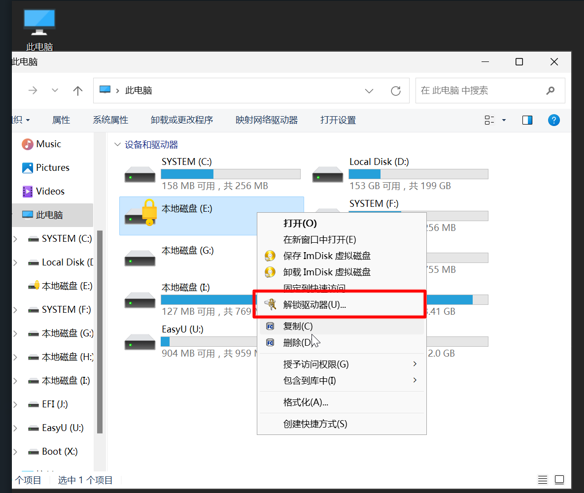Select the Local Disk (I:) drive icon
The height and width of the screenshot is (493, 584).
140,300
